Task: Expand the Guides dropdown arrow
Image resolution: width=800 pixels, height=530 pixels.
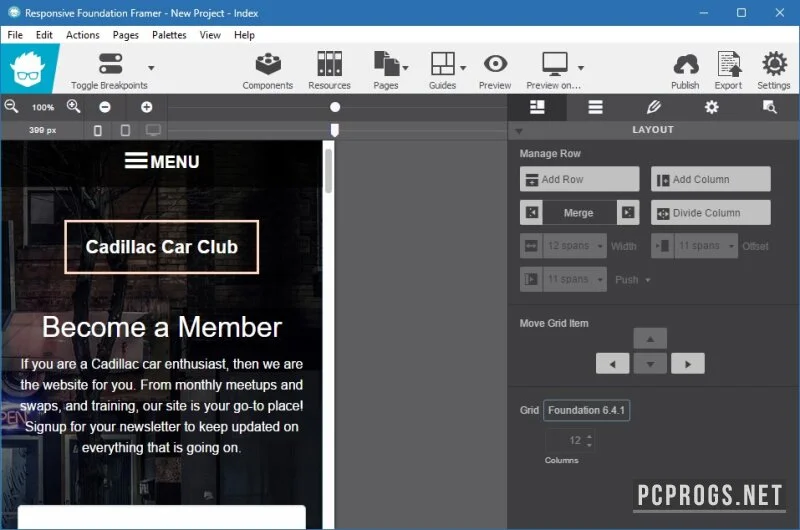Action: click(463, 68)
